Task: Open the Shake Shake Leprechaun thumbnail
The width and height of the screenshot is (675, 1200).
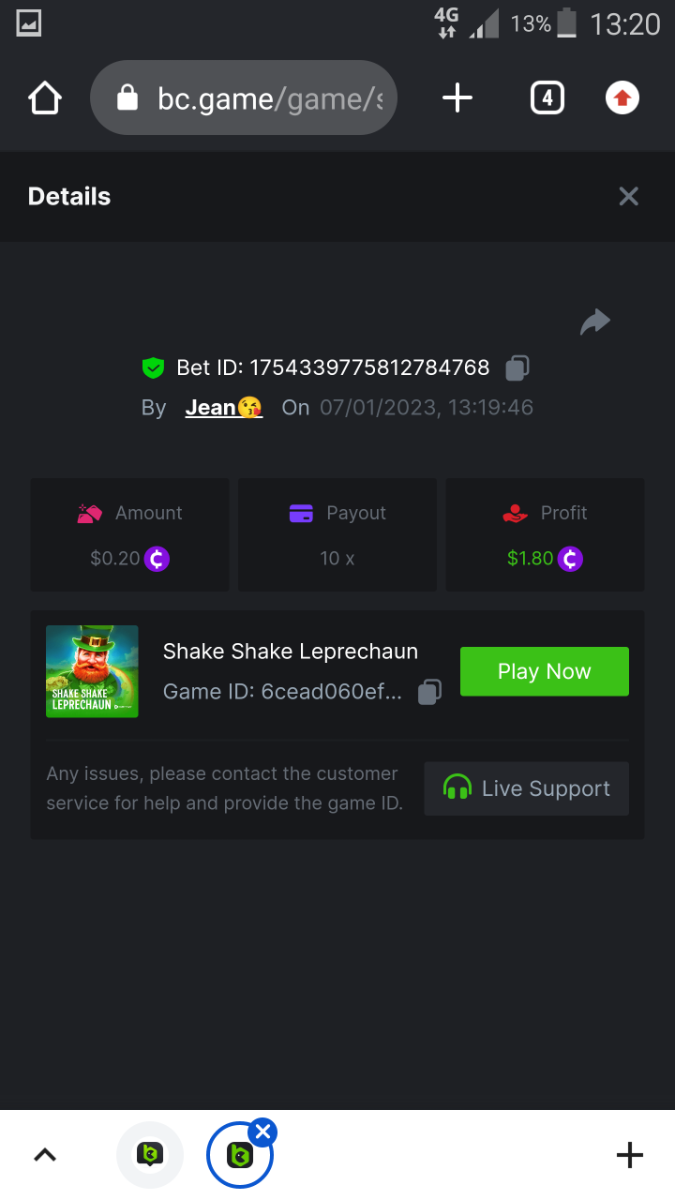Action: pyautogui.click(x=92, y=671)
